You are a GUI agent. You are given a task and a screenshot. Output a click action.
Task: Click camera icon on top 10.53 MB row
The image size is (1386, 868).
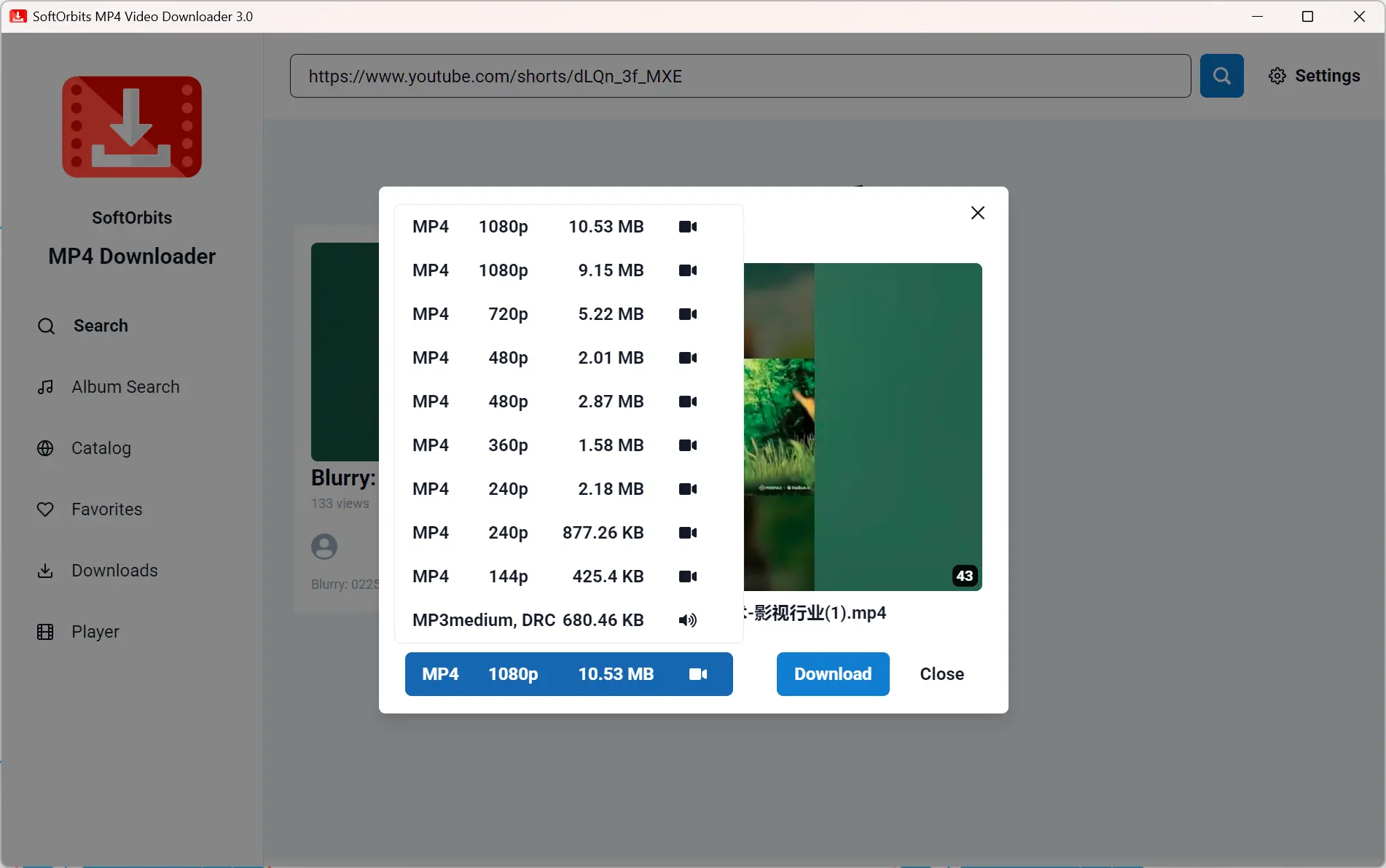[688, 227]
